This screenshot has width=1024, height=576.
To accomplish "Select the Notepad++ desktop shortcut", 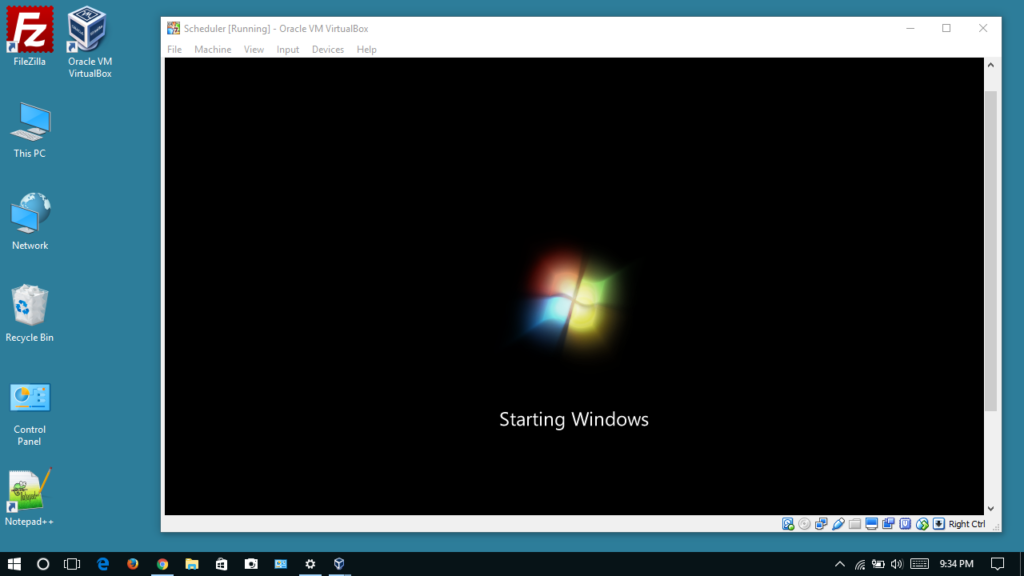I will 29,498.
